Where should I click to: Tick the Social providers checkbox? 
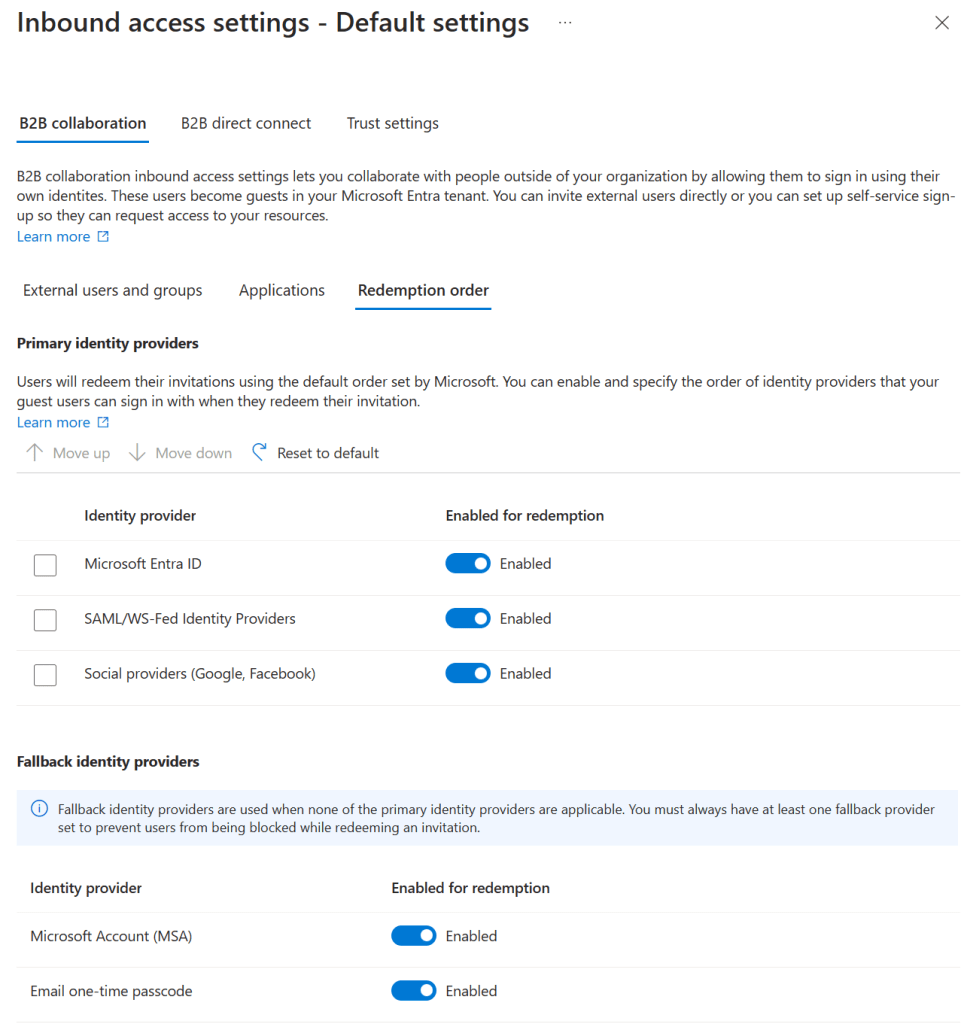(45, 675)
